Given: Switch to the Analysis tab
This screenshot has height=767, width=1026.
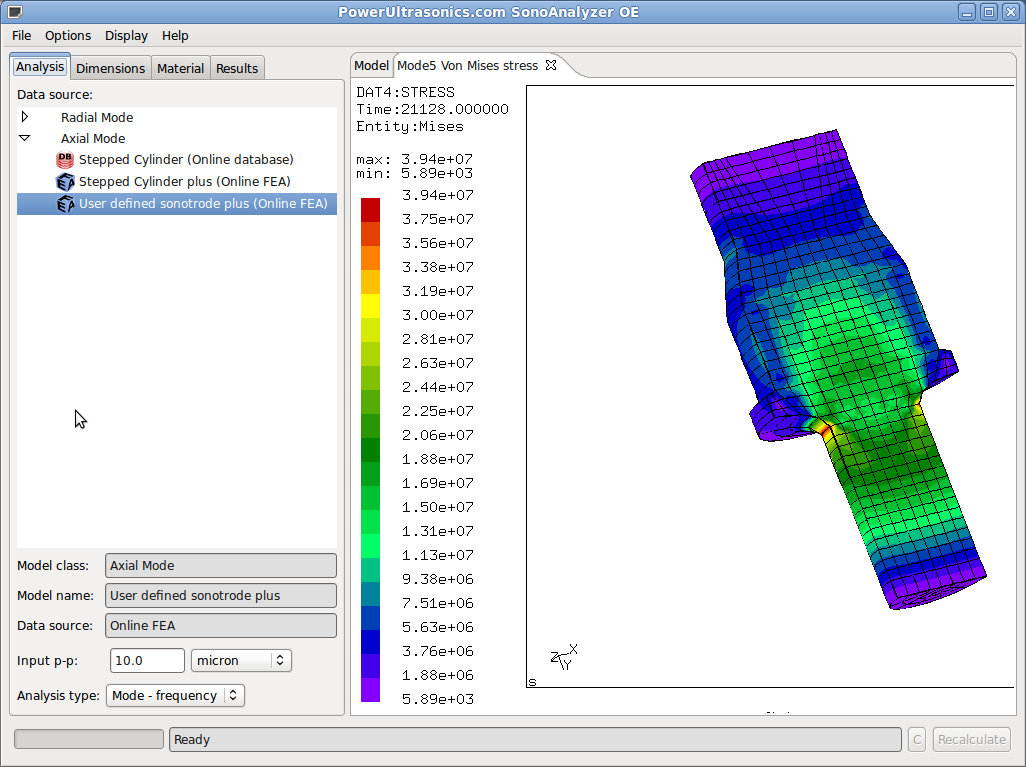Looking at the screenshot, I should pos(40,67).
